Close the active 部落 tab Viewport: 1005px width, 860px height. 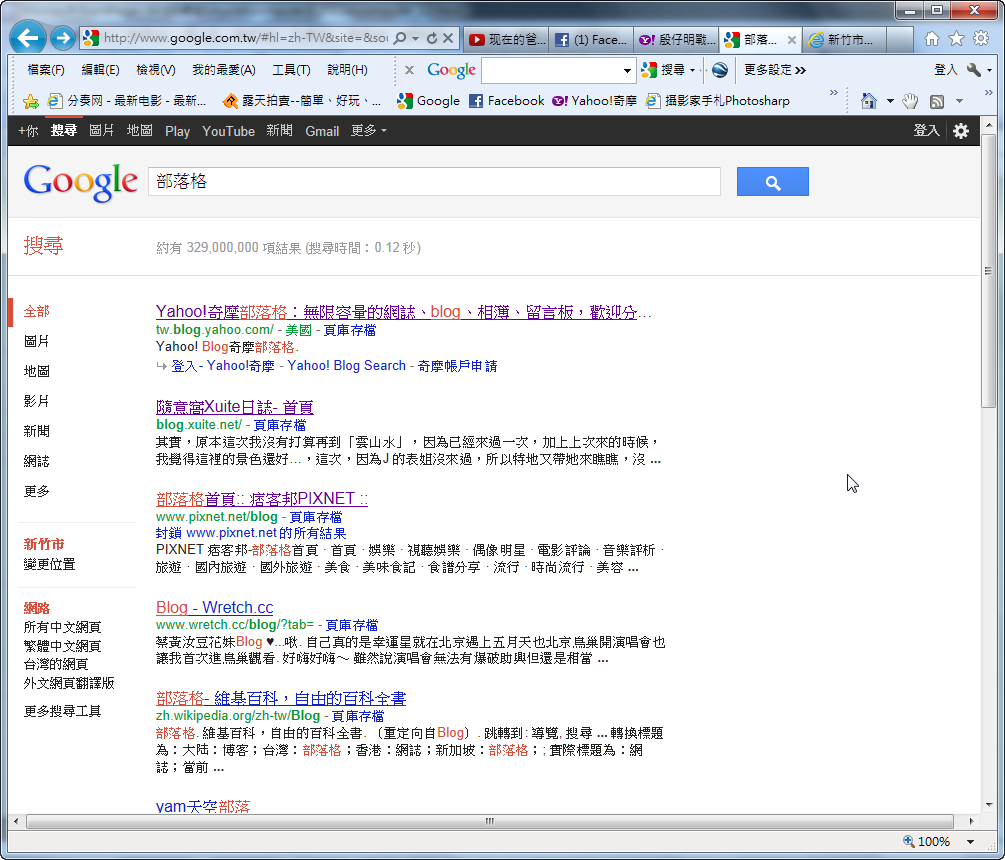(x=792, y=40)
